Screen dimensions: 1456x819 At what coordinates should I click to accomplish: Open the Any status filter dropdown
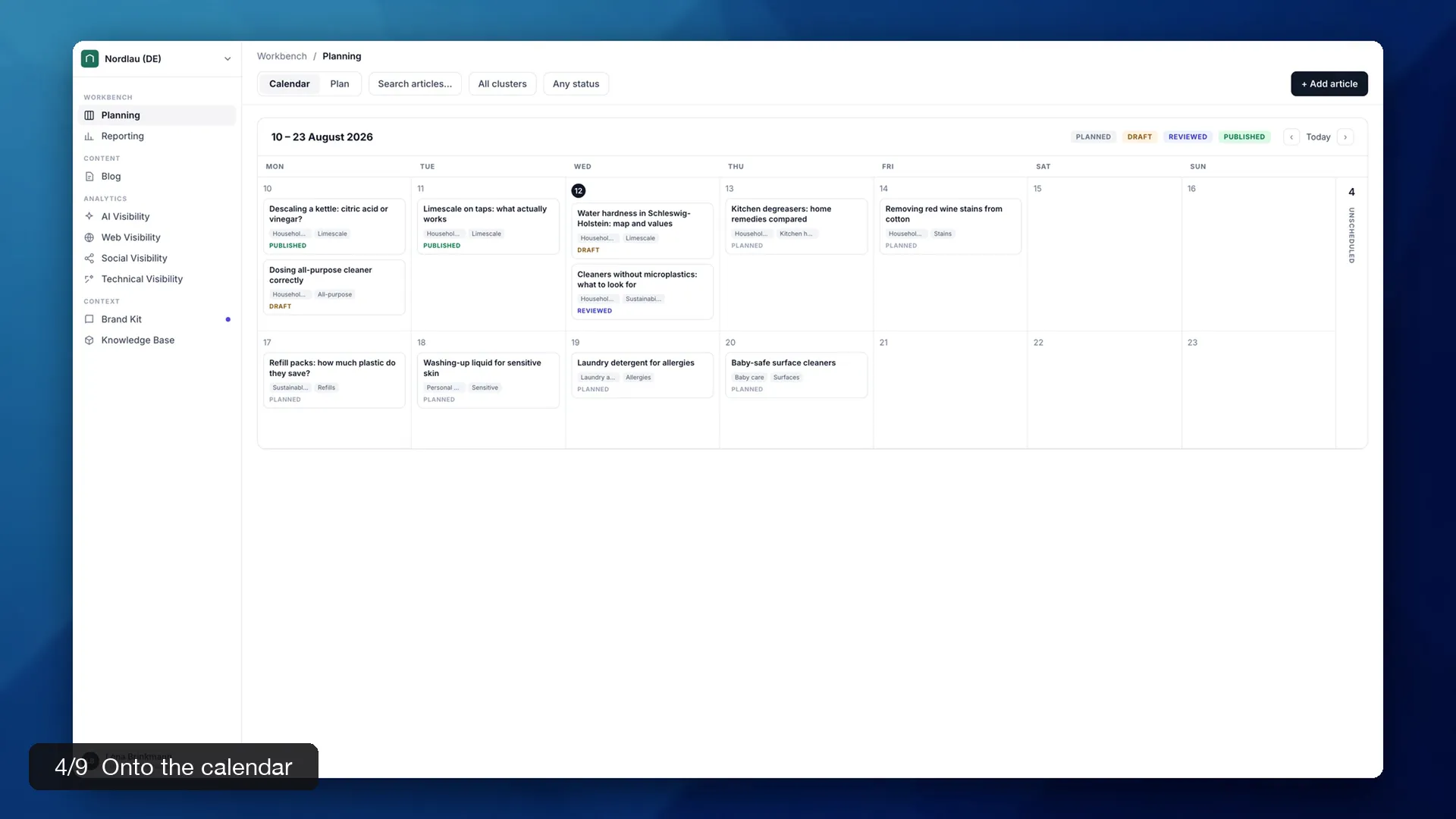point(576,84)
